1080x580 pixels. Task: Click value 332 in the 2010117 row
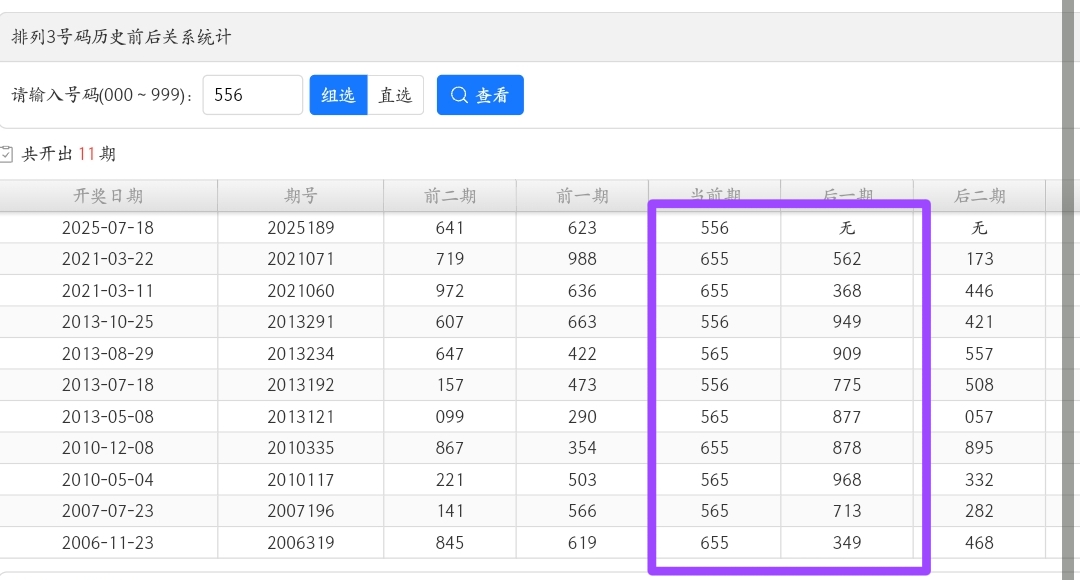[979, 479]
